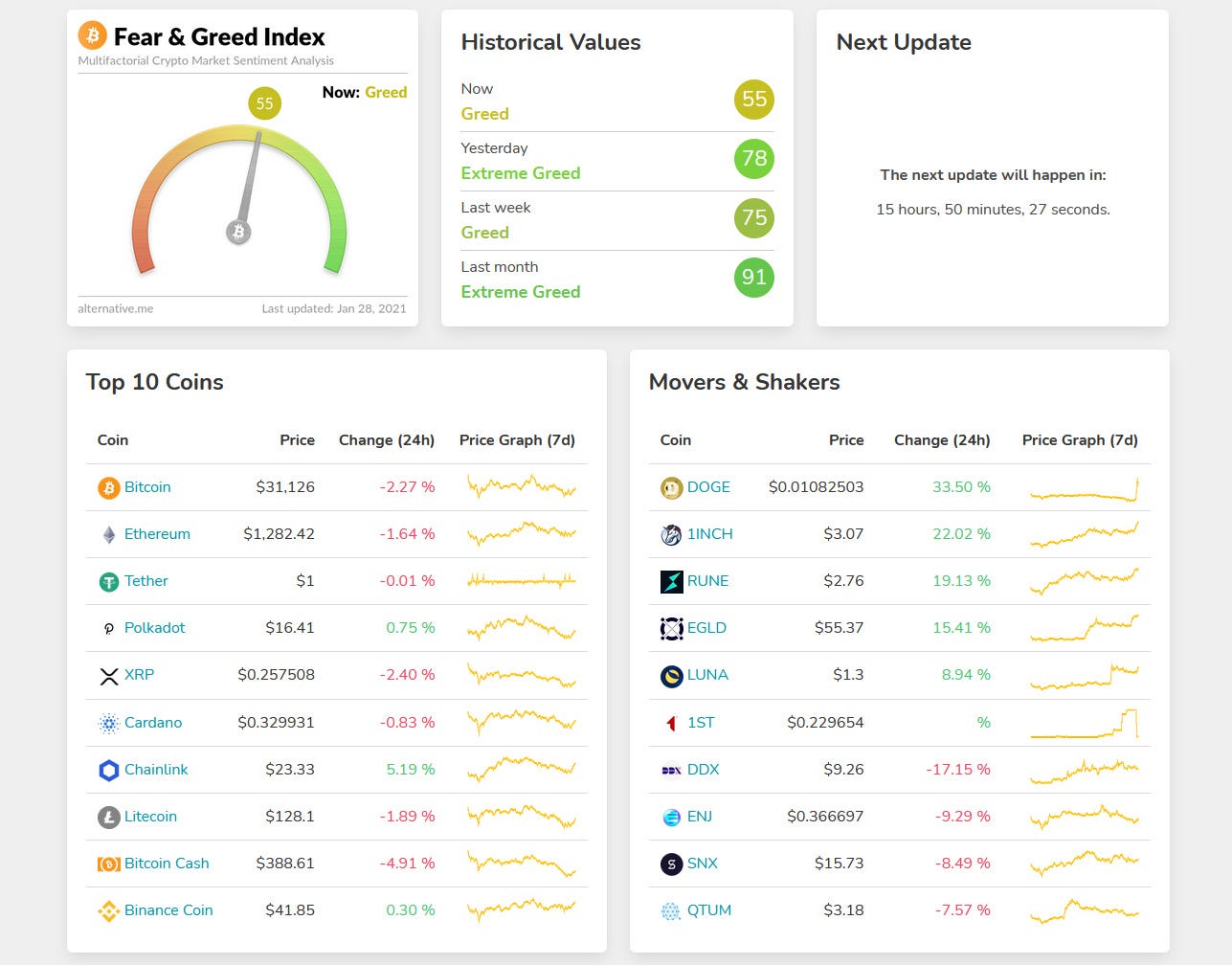Click the Bitcoin price $31,126

point(285,487)
